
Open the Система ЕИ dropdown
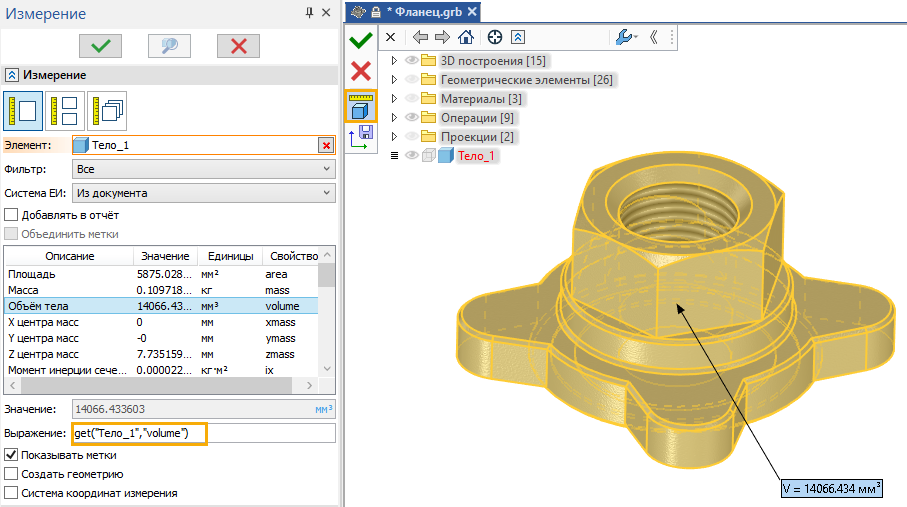(x=203, y=193)
